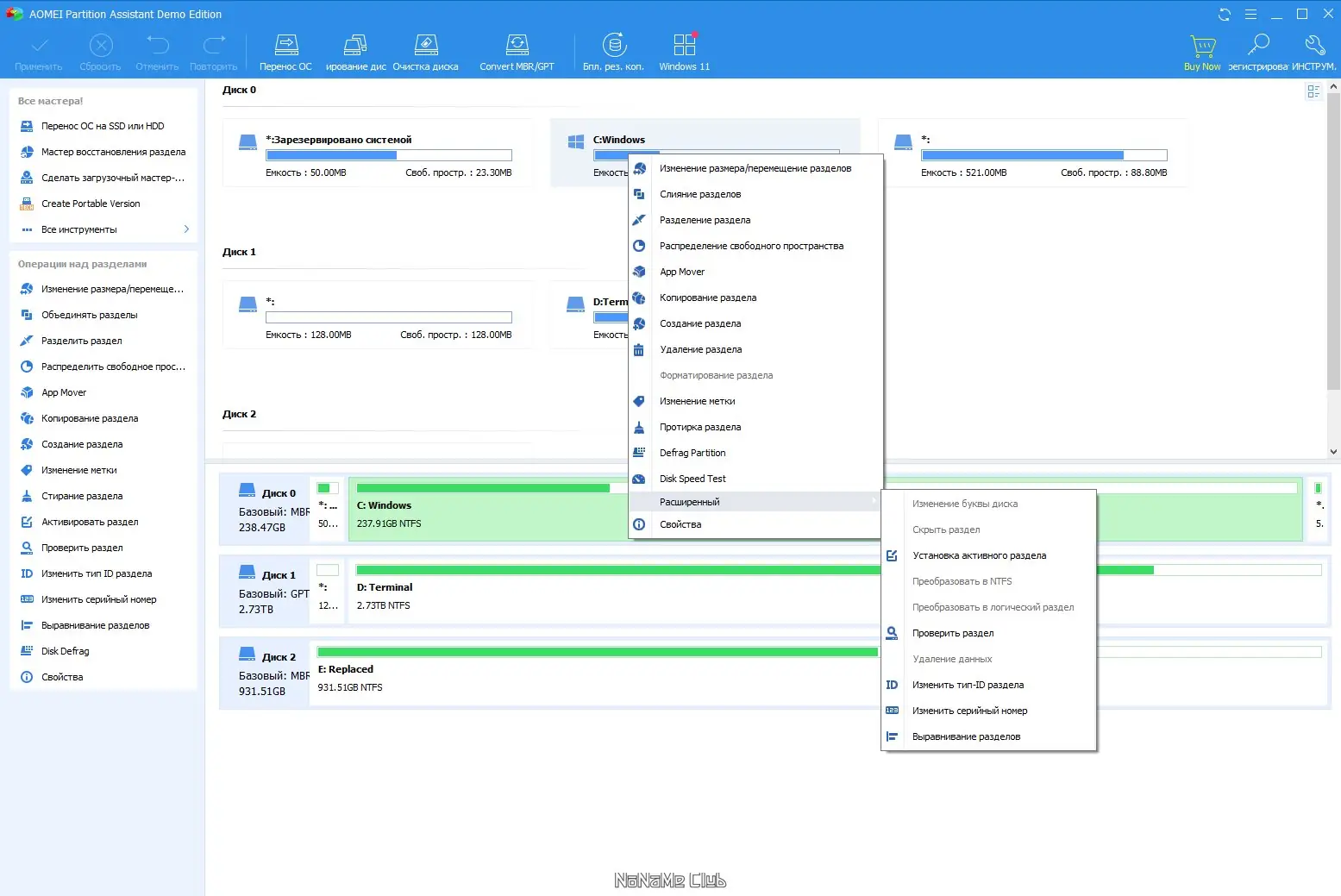The height and width of the screenshot is (896, 1341).
Task: Expand the Расширенный submenu entry
Action: coord(755,502)
